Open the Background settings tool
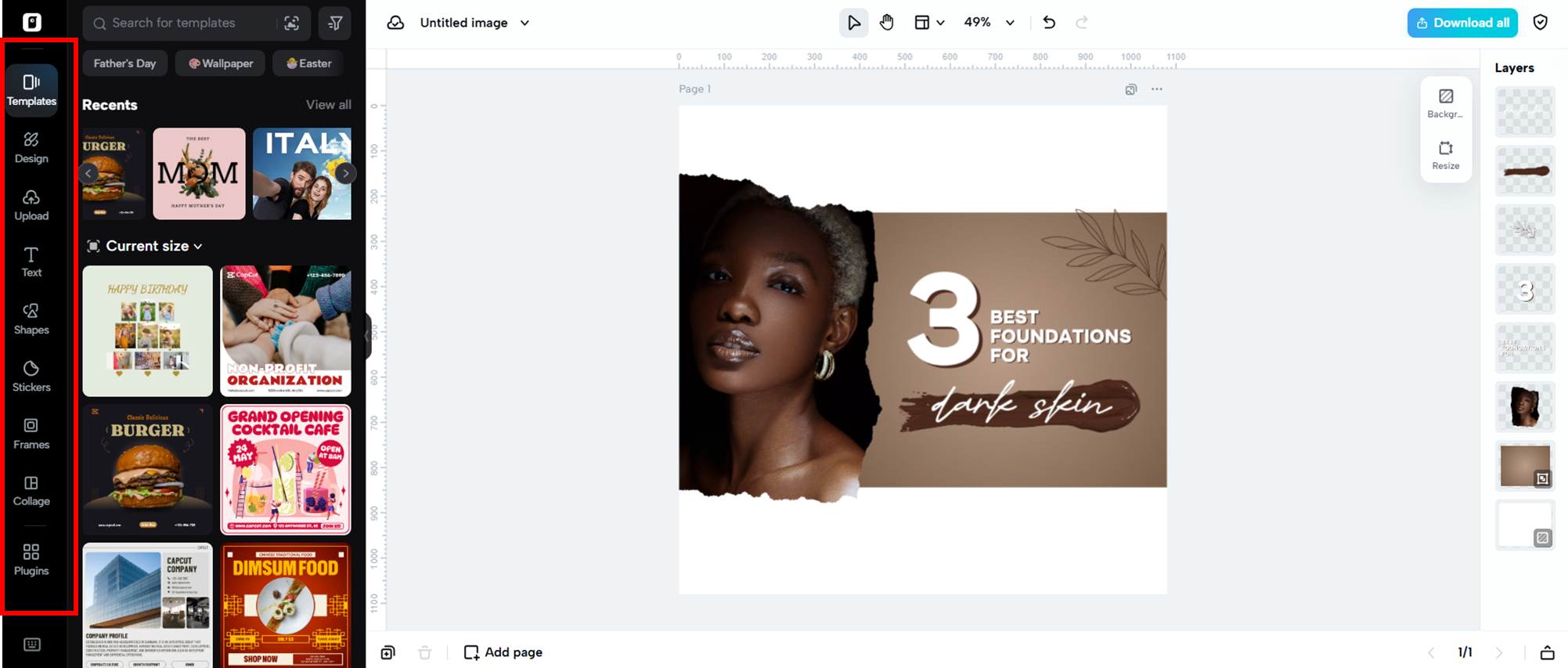This screenshot has width=1568, height=668. tap(1445, 103)
